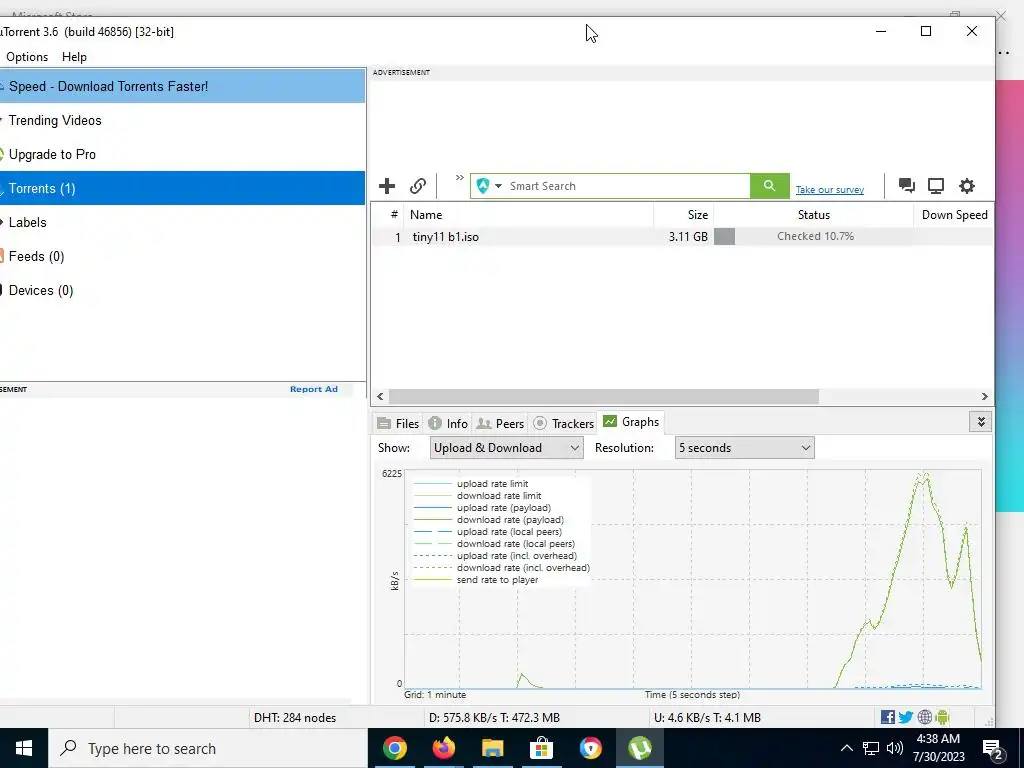Open the shield browser taskbar icon
This screenshot has height=768, width=1024.
590,748
